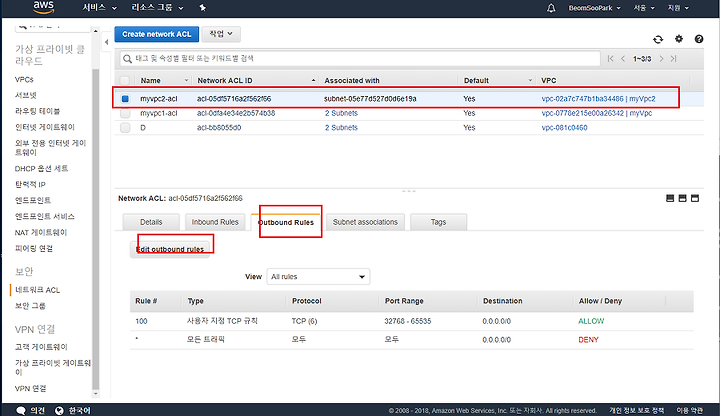Open vpc-02a7c747b1ba34486 myVpc2 link
Screen dimensions: 720x416
coord(598,99)
